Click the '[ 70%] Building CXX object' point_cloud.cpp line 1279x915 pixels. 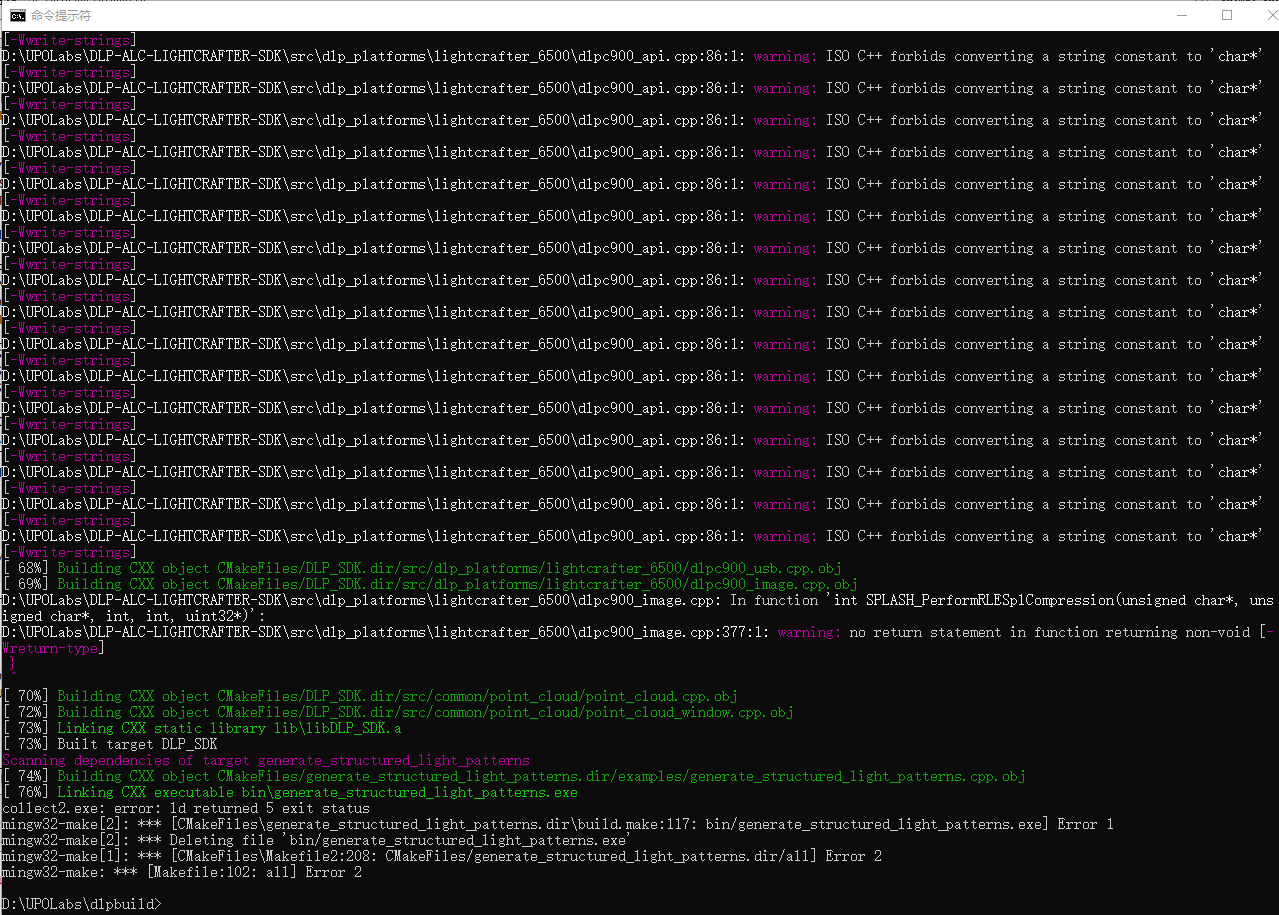tap(370, 696)
